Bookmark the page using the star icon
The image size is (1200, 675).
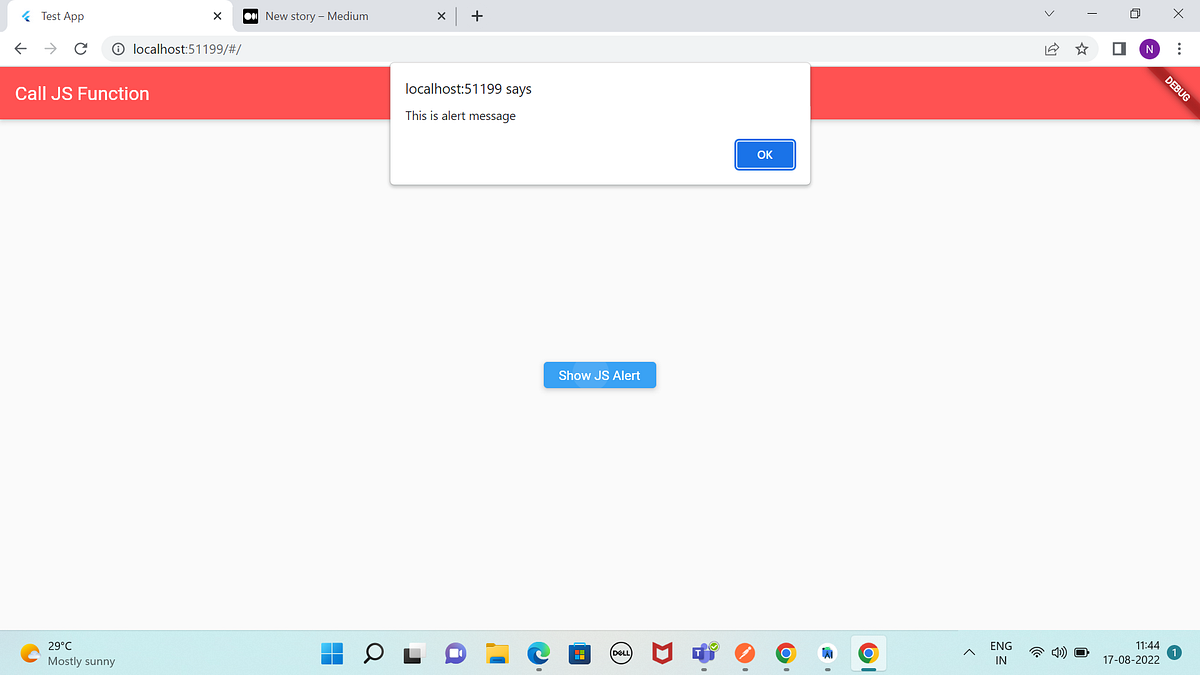point(1081,48)
